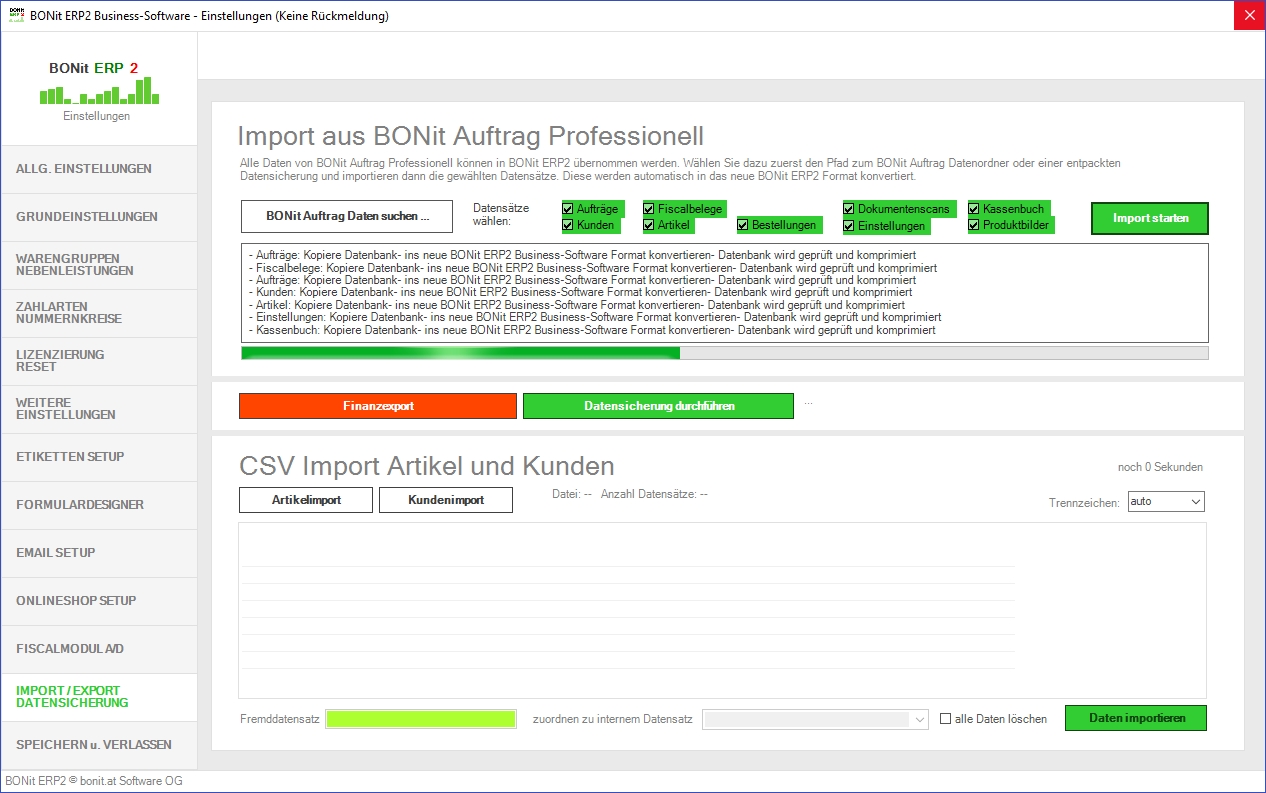
Task: Expand the internem Datensatz combo box
Action: [x=816, y=719]
